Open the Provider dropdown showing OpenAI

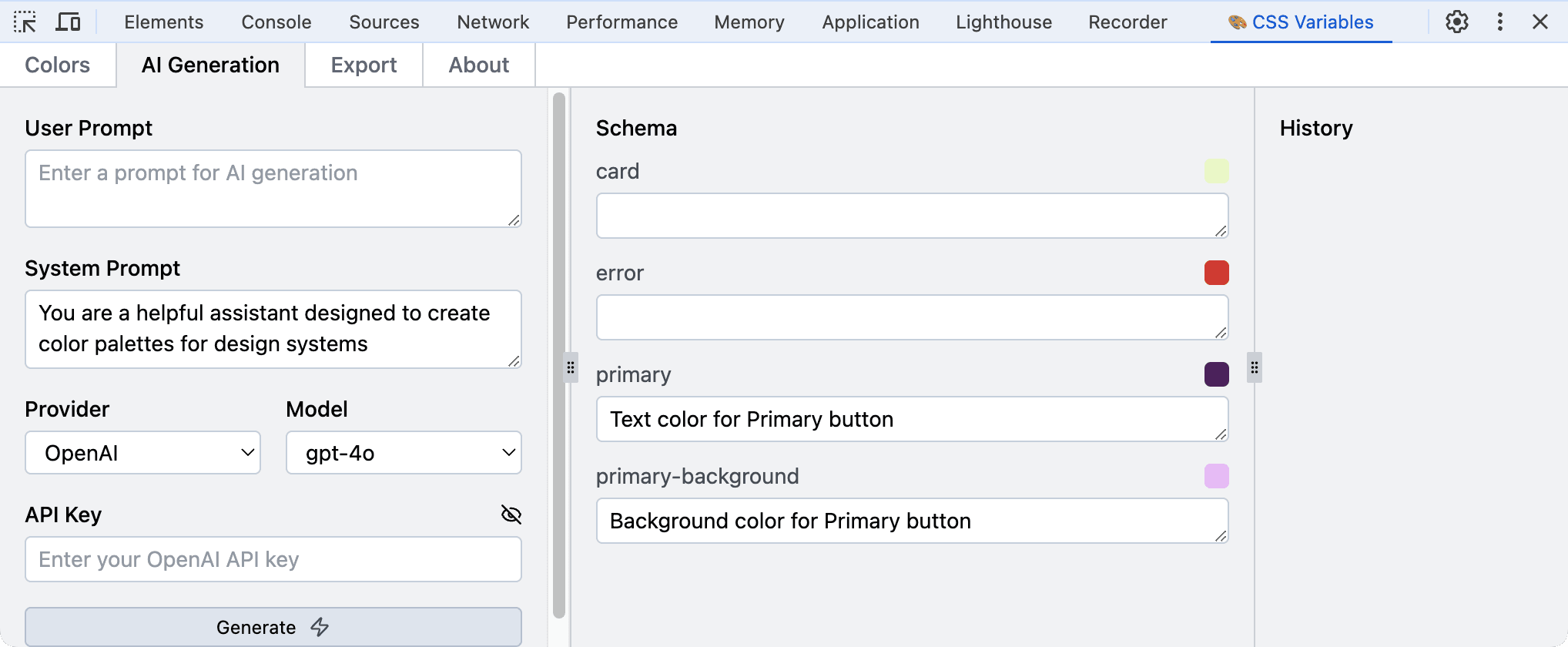click(x=143, y=453)
